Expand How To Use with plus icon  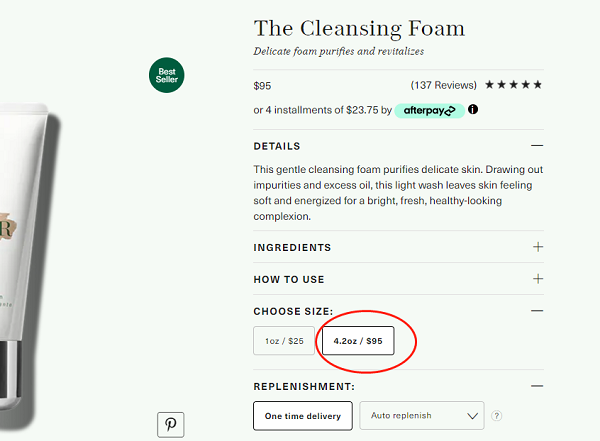pyautogui.click(x=538, y=279)
